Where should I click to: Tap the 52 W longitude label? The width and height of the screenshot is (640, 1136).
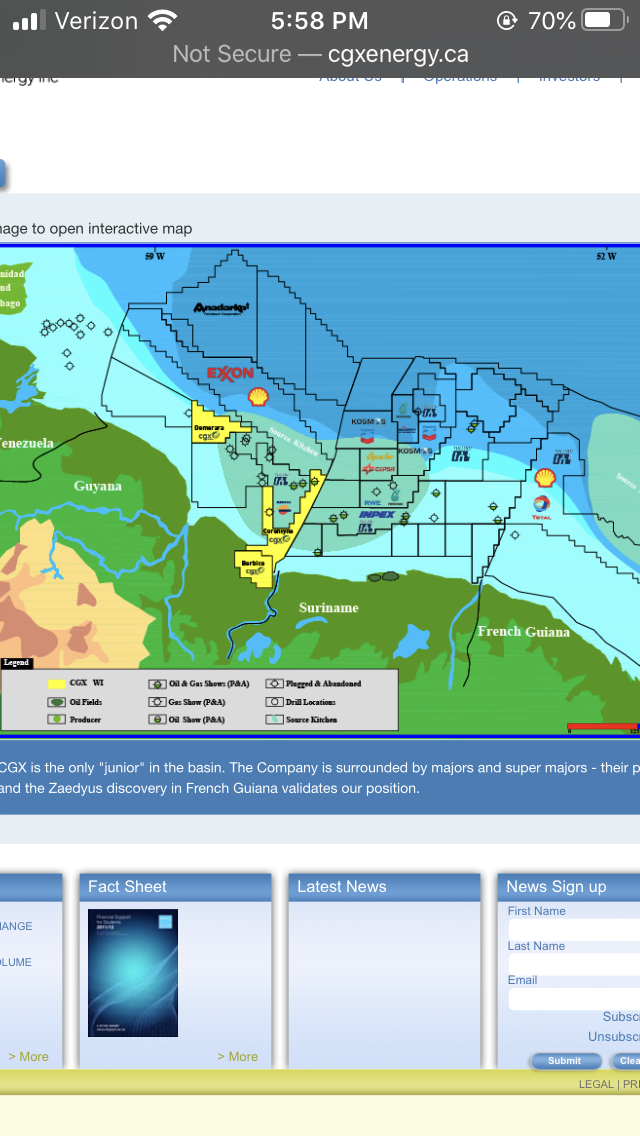click(x=607, y=256)
